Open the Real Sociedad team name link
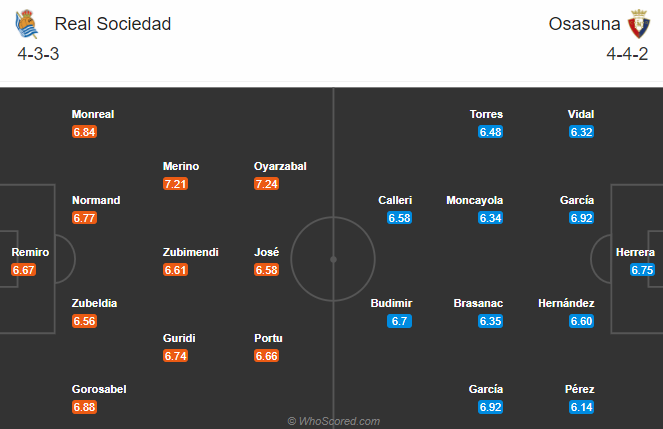 [x=113, y=24]
